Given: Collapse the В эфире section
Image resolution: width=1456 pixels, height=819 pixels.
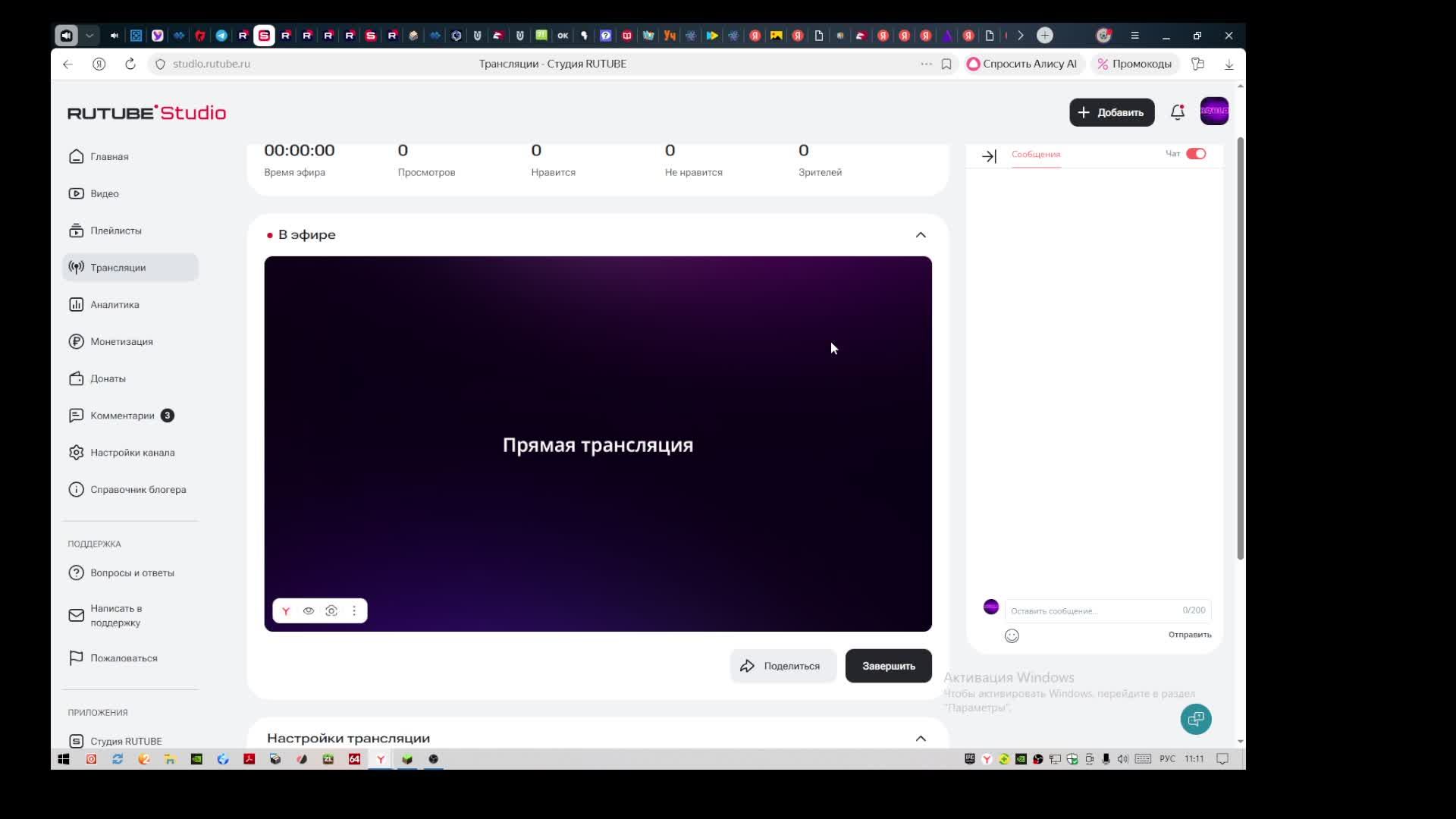Looking at the screenshot, I should pos(921,235).
